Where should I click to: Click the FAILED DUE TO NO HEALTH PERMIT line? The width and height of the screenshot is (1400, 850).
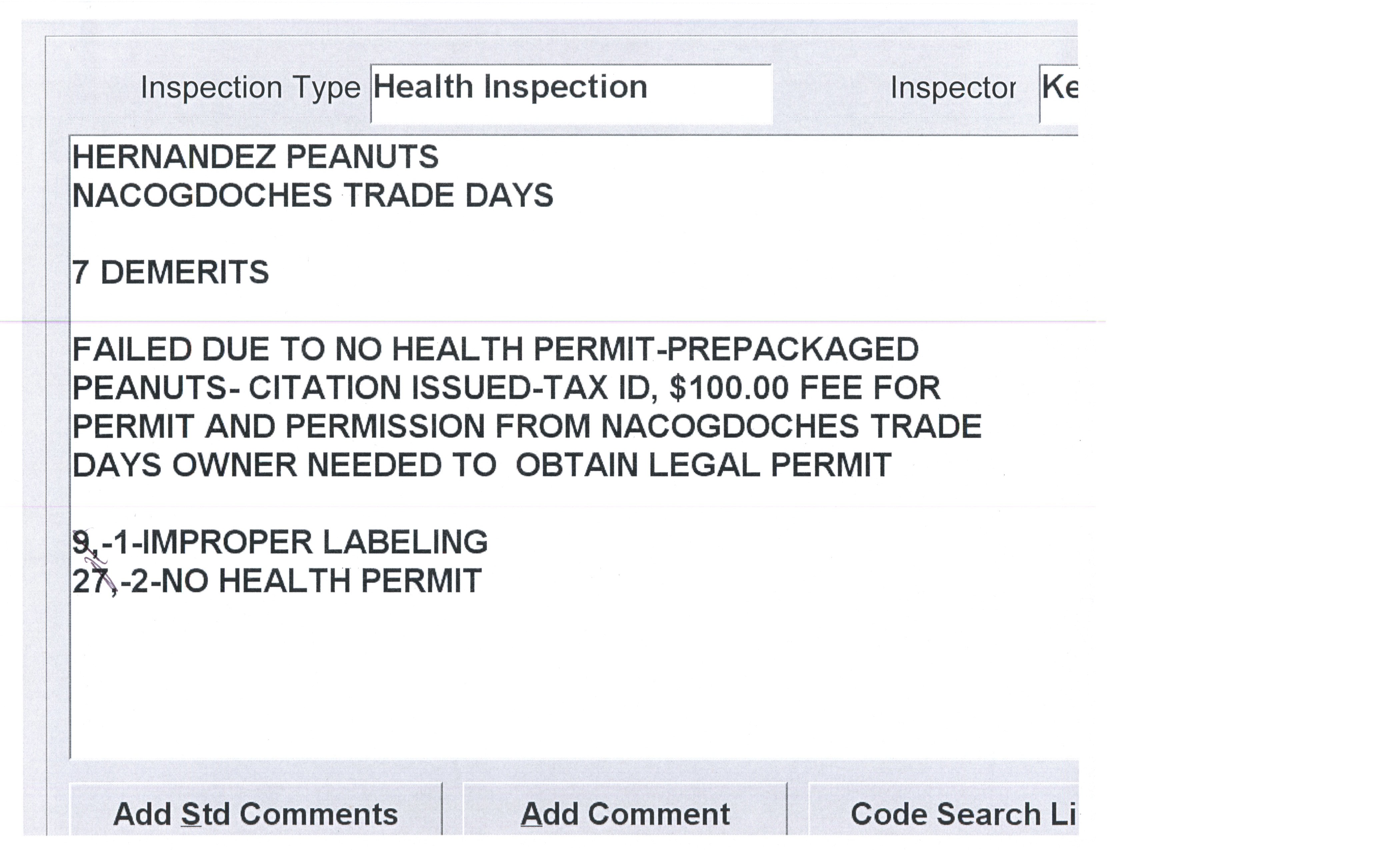pyautogui.click(x=364, y=349)
